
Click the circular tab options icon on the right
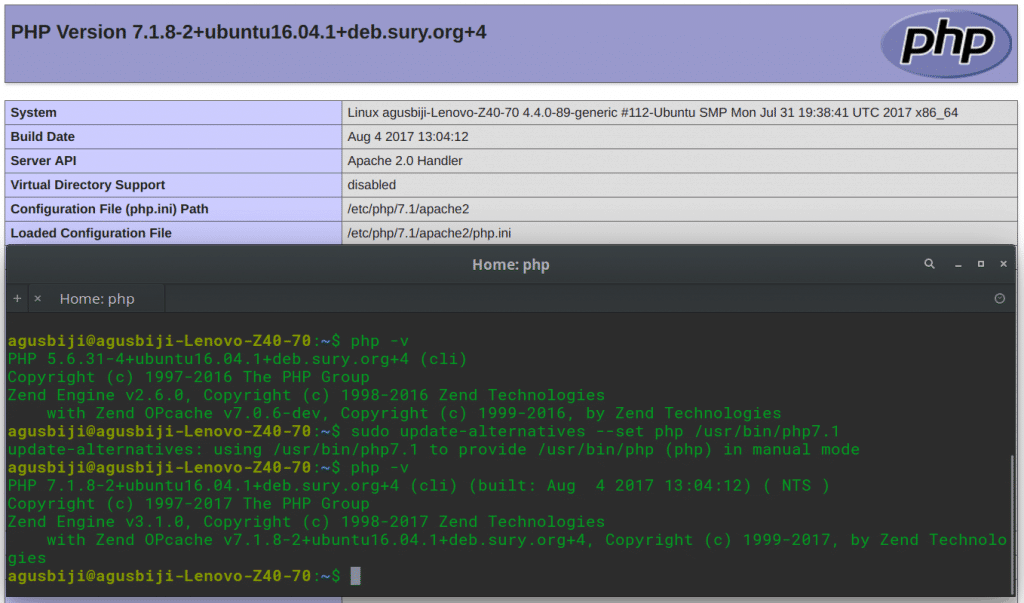[x=1000, y=298]
